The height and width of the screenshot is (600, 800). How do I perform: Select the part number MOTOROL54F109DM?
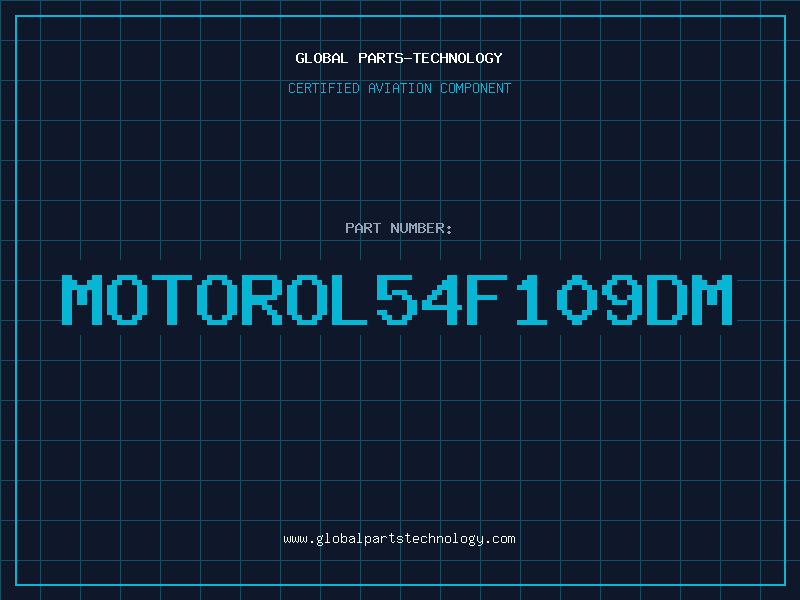tap(397, 300)
